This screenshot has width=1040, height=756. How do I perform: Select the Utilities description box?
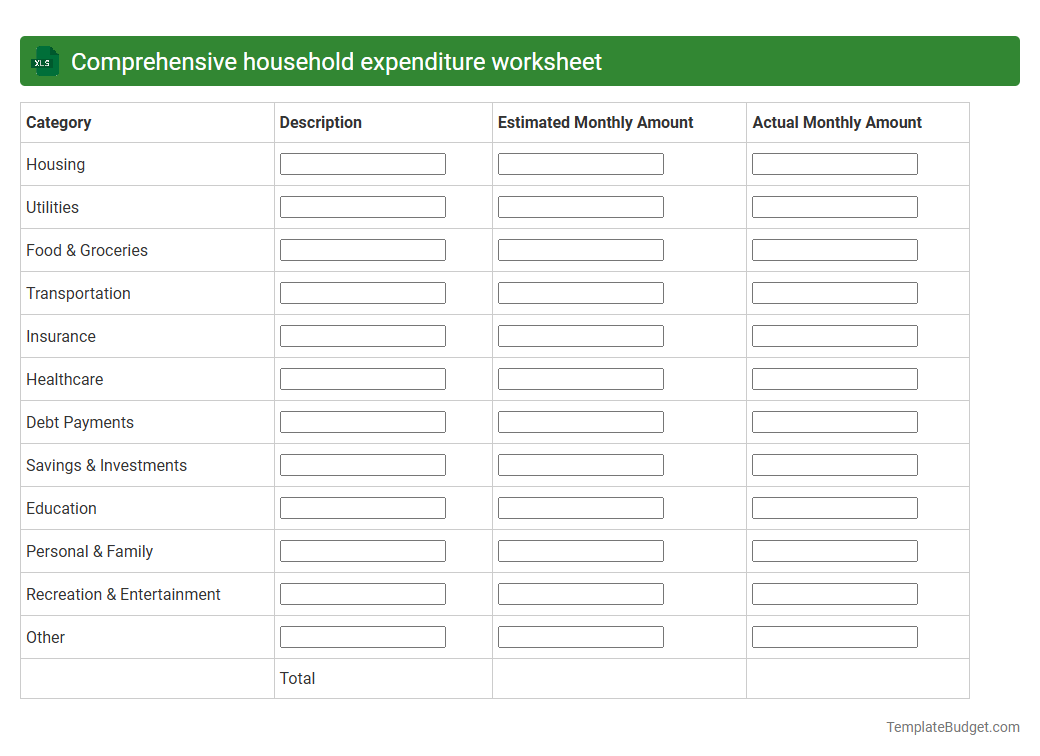pyautogui.click(x=362, y=206)
